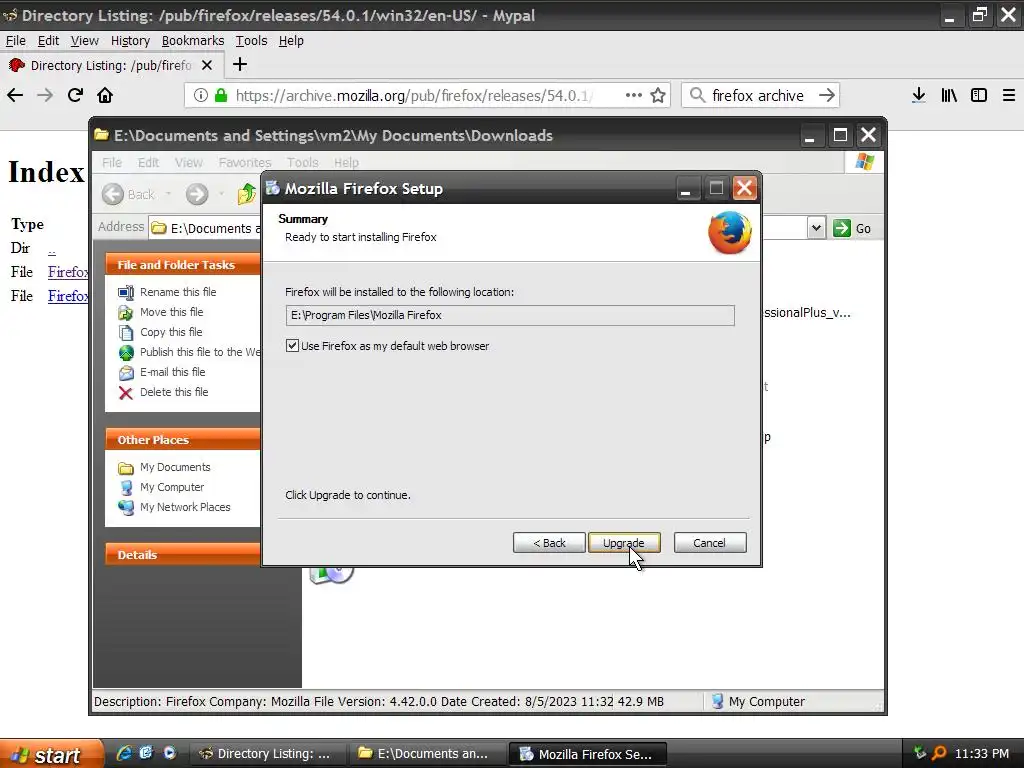The width and height of the screenshot is (1024, 768).
Task: Bookmark this page with star icon
Action: point(658,95)
